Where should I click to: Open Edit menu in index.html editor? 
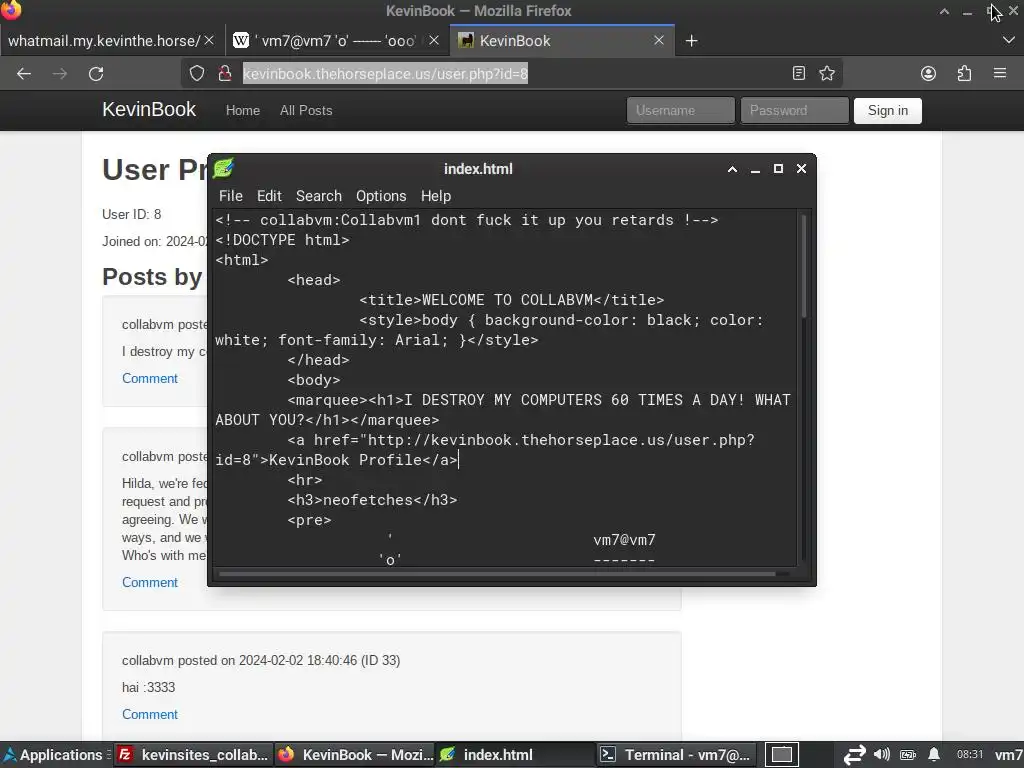coord(269,196)
